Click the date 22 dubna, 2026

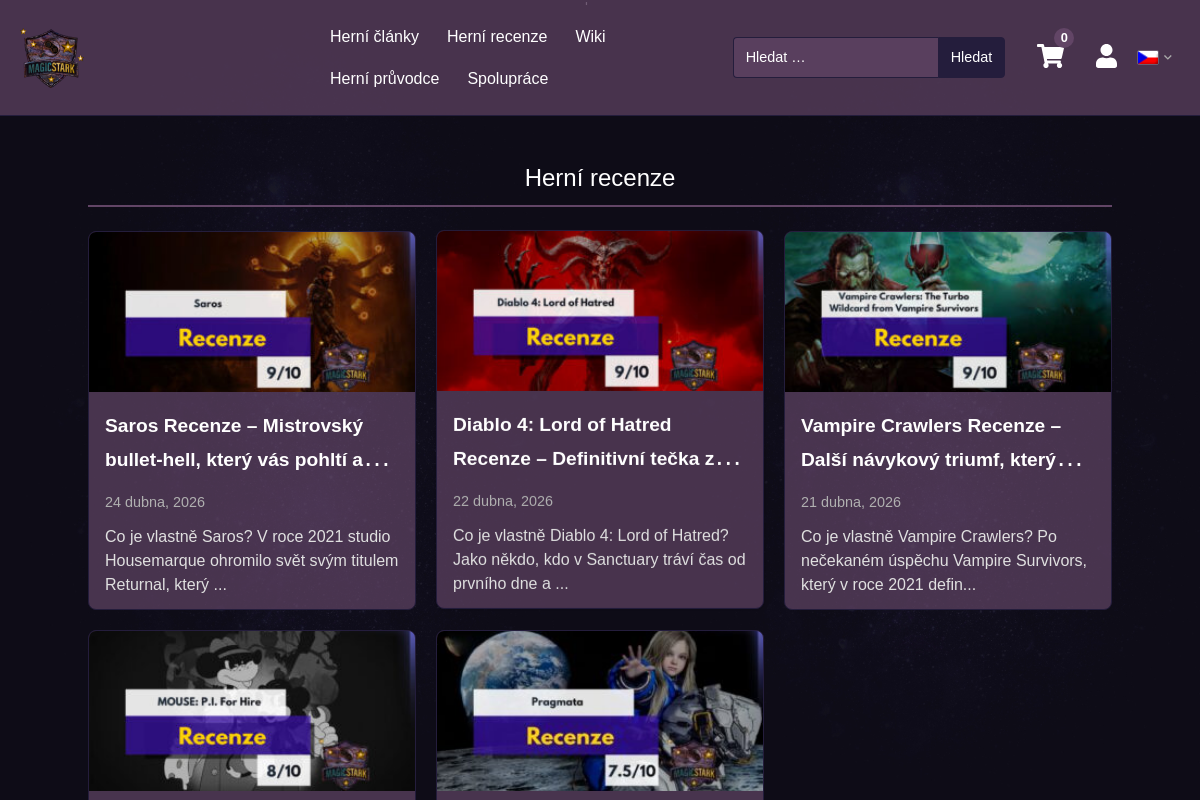point(503,501)
